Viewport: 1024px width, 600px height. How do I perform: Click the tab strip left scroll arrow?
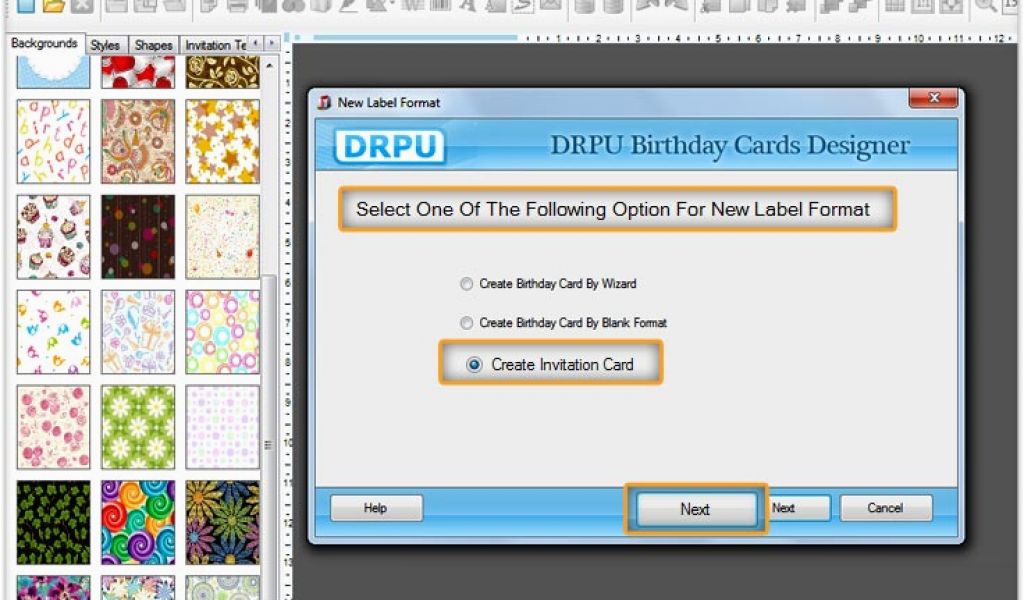point(255,43)
